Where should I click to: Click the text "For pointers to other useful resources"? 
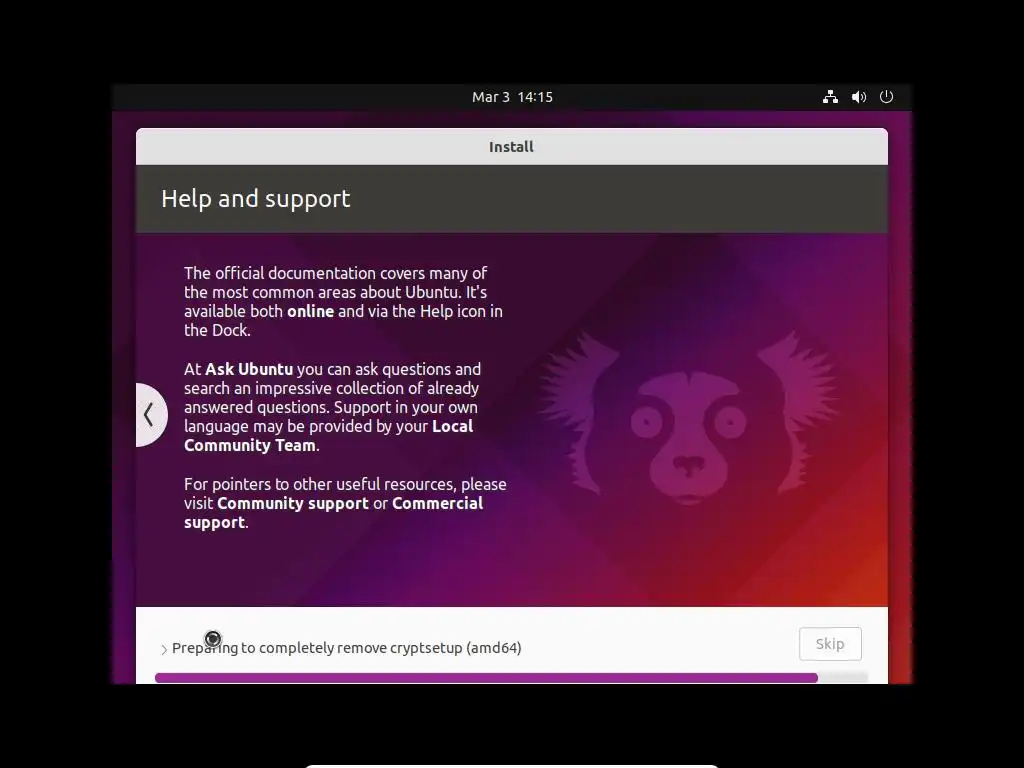tap(320, 484)
